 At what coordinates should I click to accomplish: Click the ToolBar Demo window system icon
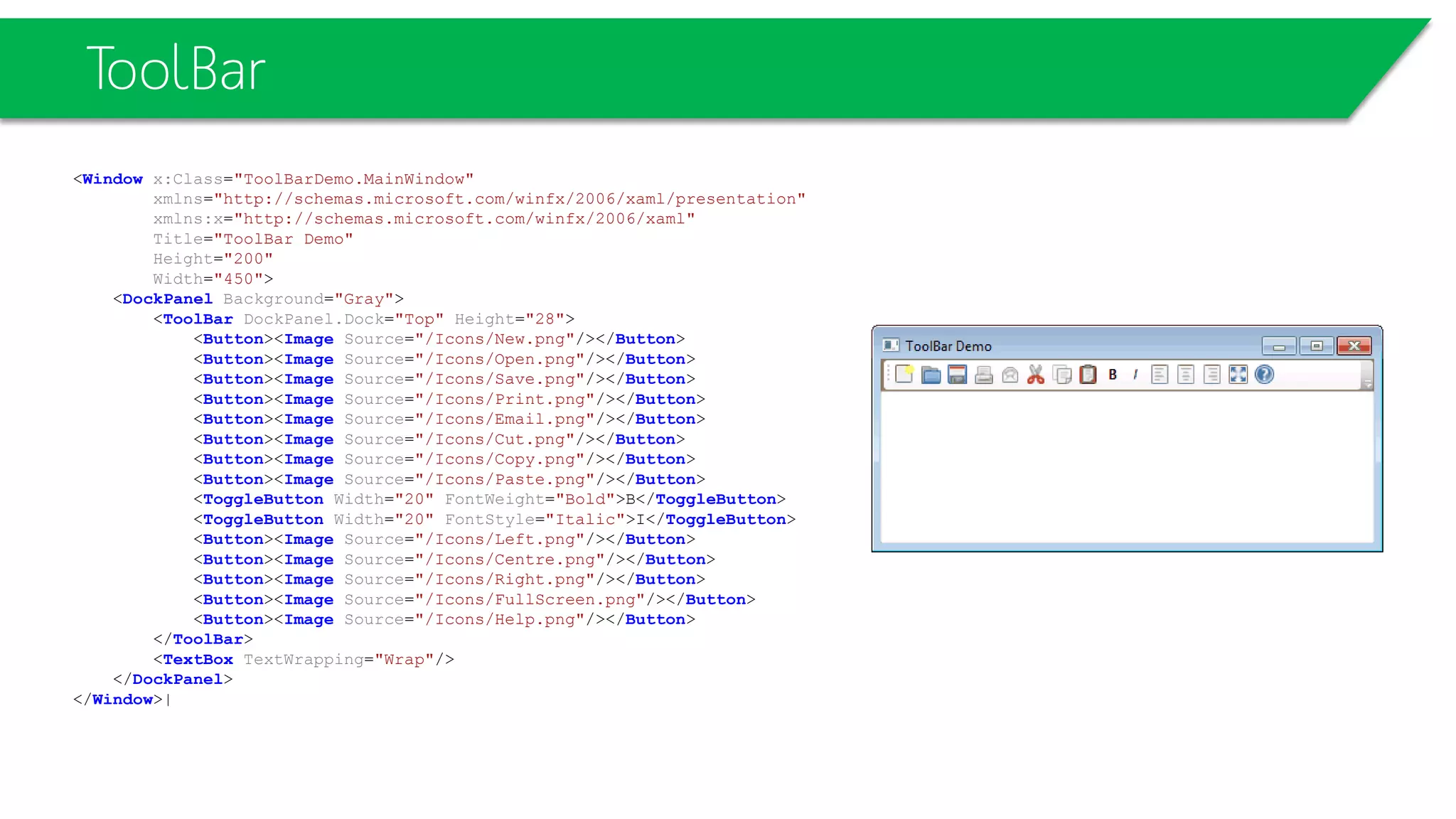coord(891,346)
